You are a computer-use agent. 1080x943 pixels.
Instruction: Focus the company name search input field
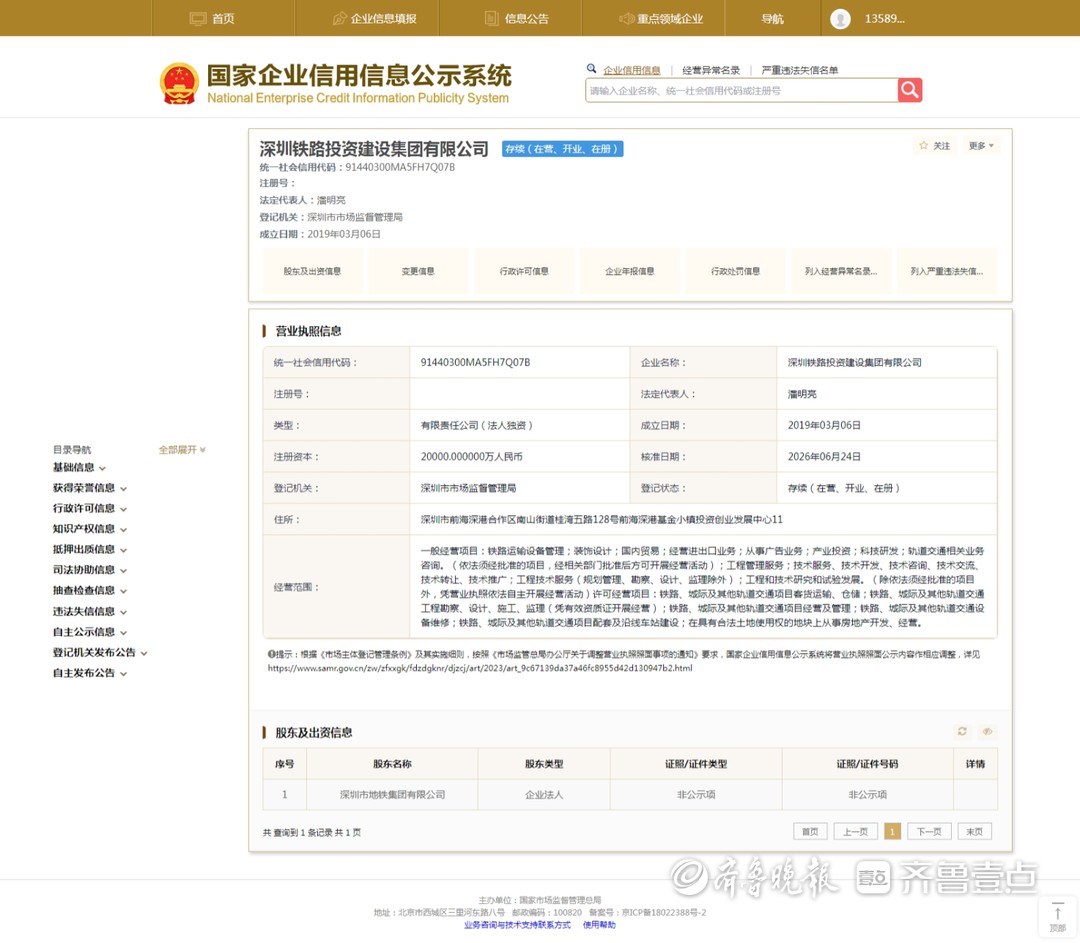click(x=742, y=90)
